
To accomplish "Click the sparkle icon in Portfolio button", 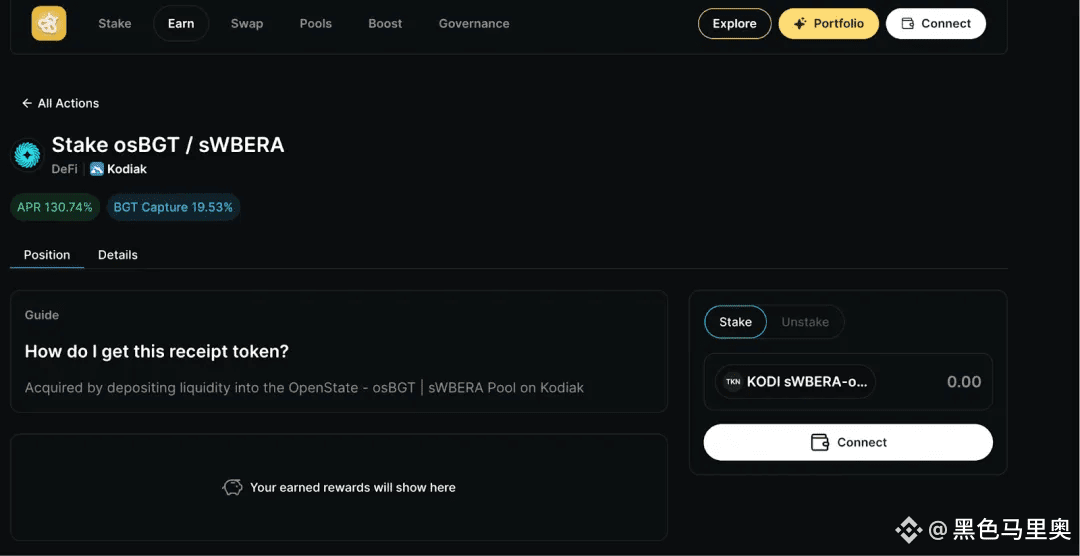I will click(800, 23).
